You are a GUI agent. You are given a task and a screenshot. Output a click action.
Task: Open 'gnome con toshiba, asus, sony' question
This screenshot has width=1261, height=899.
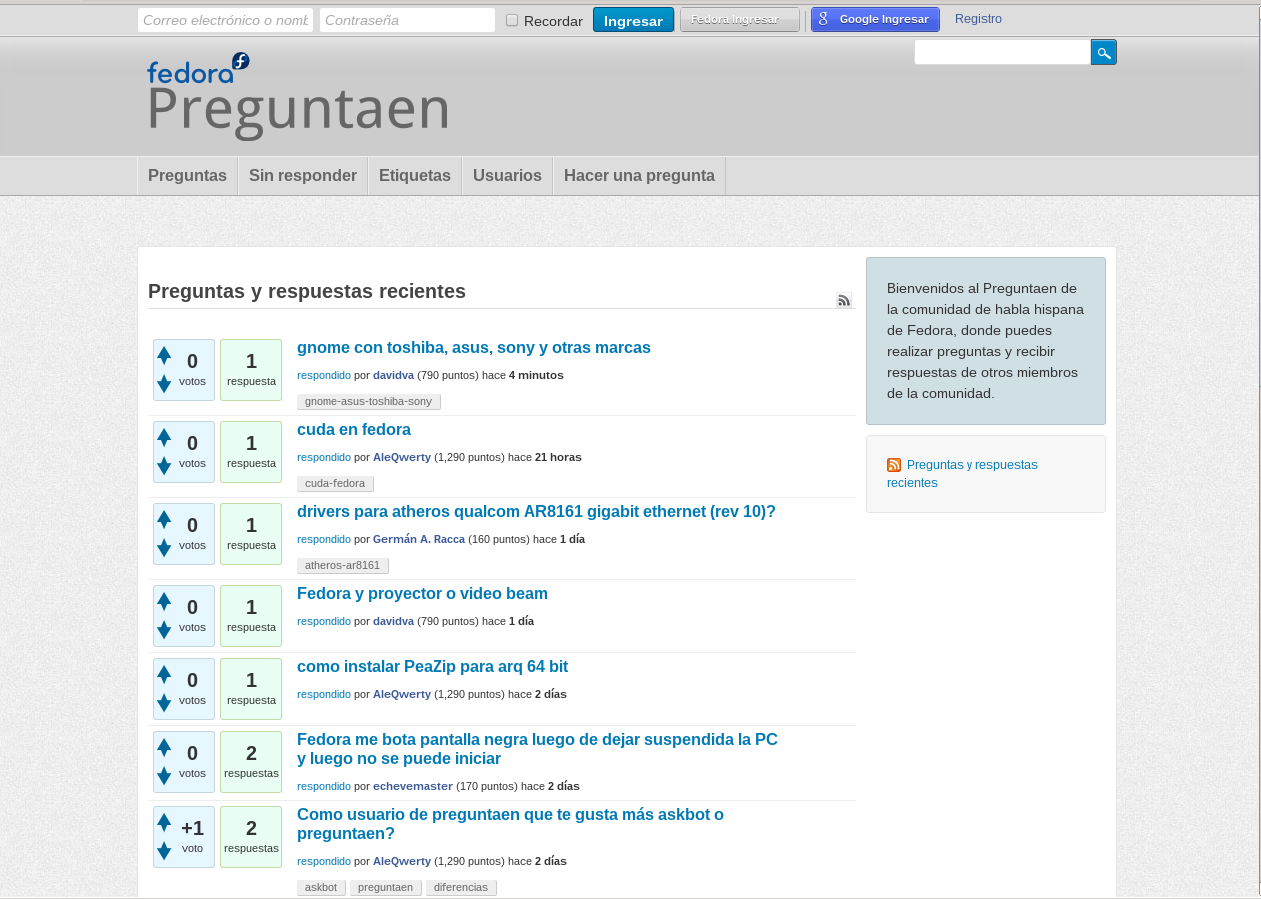tap(474, 348)
